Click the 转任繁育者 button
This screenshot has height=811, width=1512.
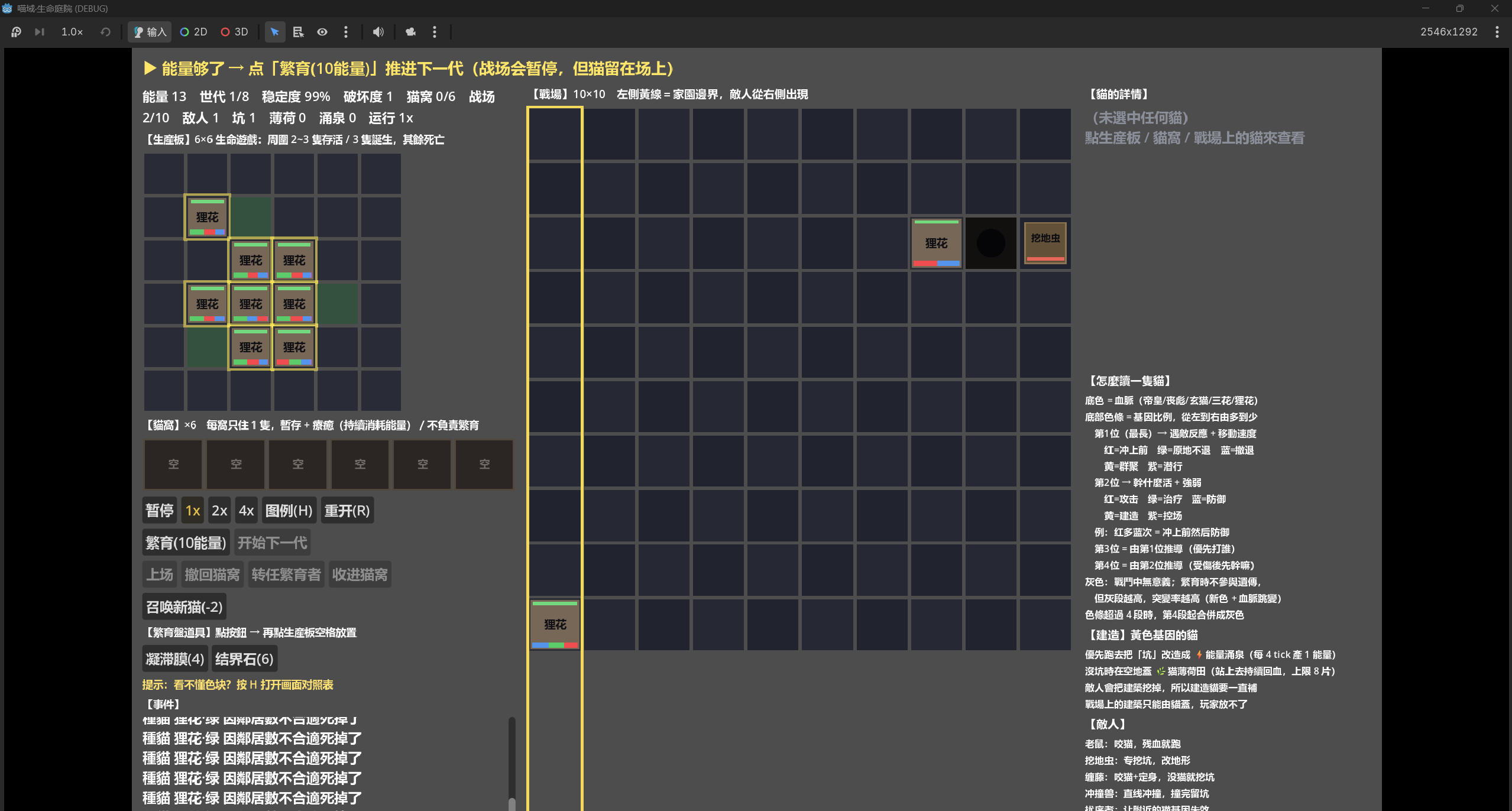[286, 575]
